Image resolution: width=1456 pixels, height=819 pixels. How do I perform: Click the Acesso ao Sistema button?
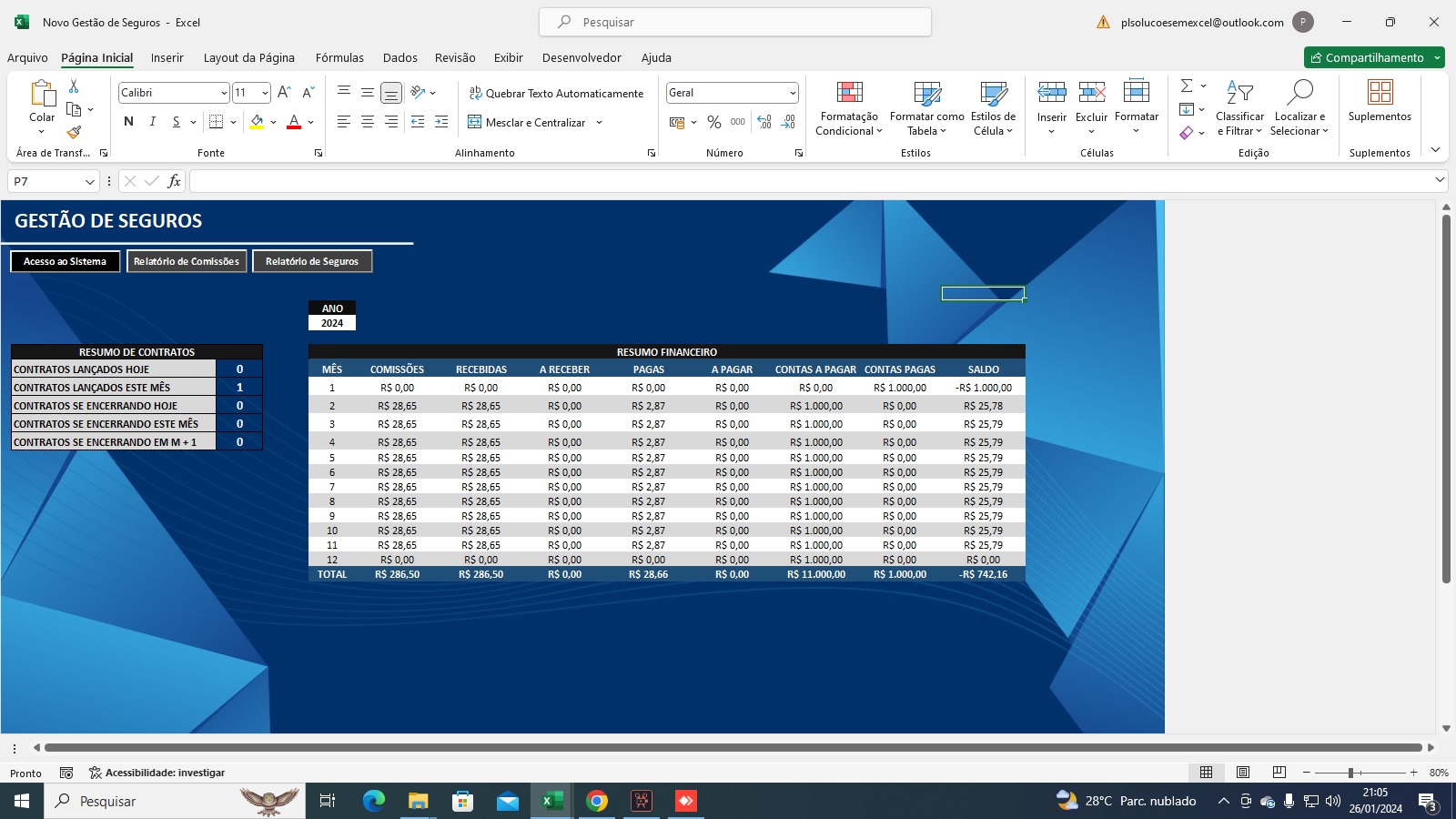click(x=65, y=261)
